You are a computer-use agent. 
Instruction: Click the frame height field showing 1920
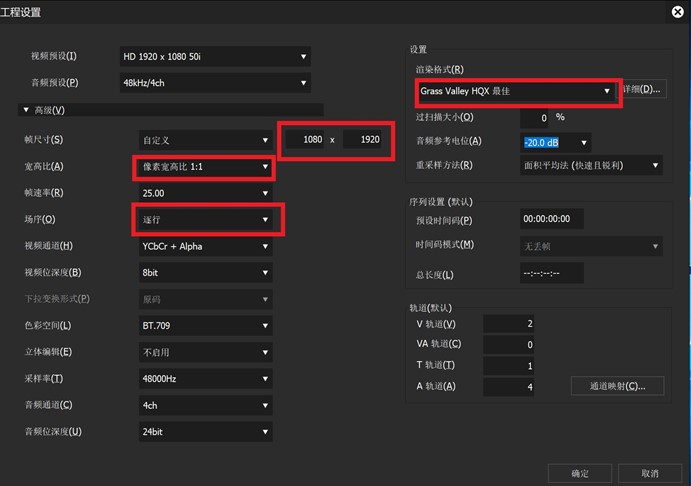(364, 140)
